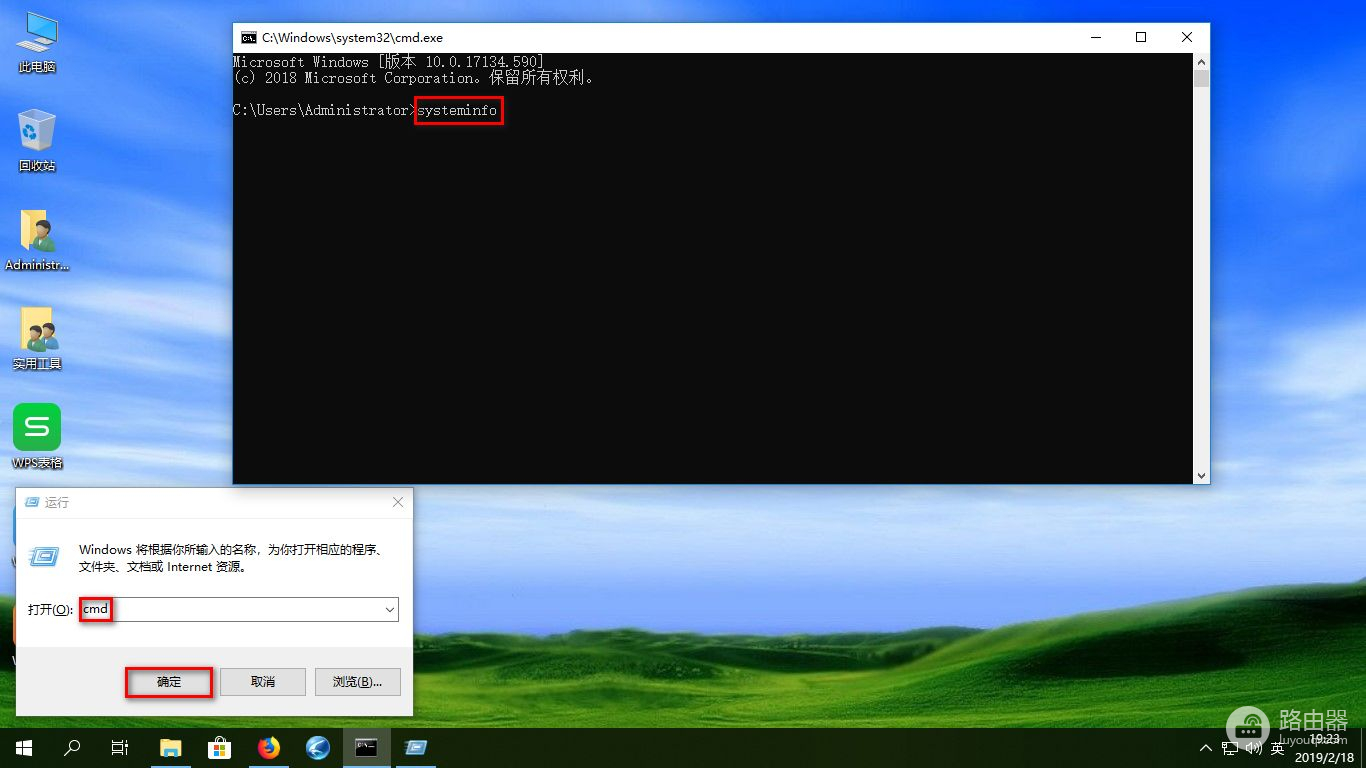1366x768 pixels.
Task: Select the Administrator folder on desktop
Action: (37, 240)
